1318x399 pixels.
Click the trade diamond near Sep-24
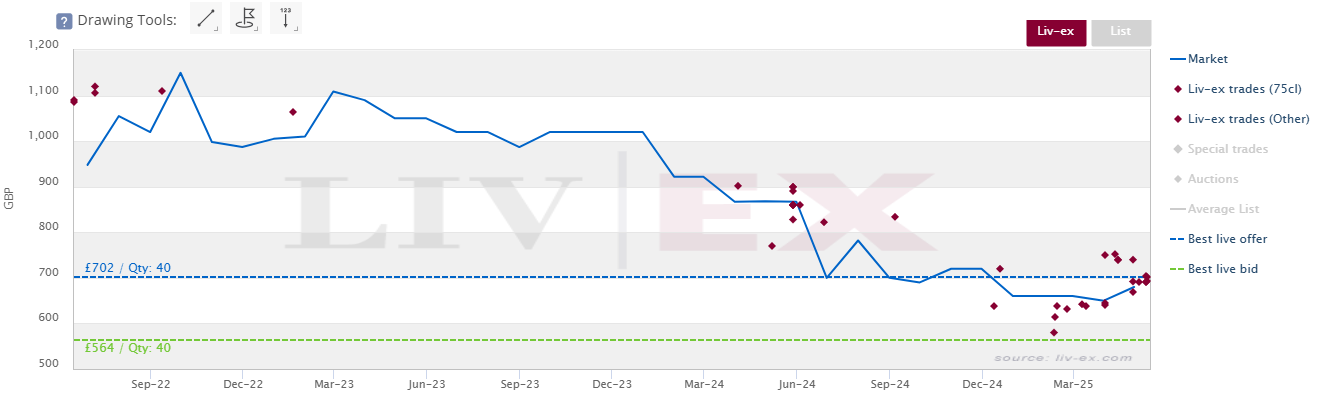895,217
